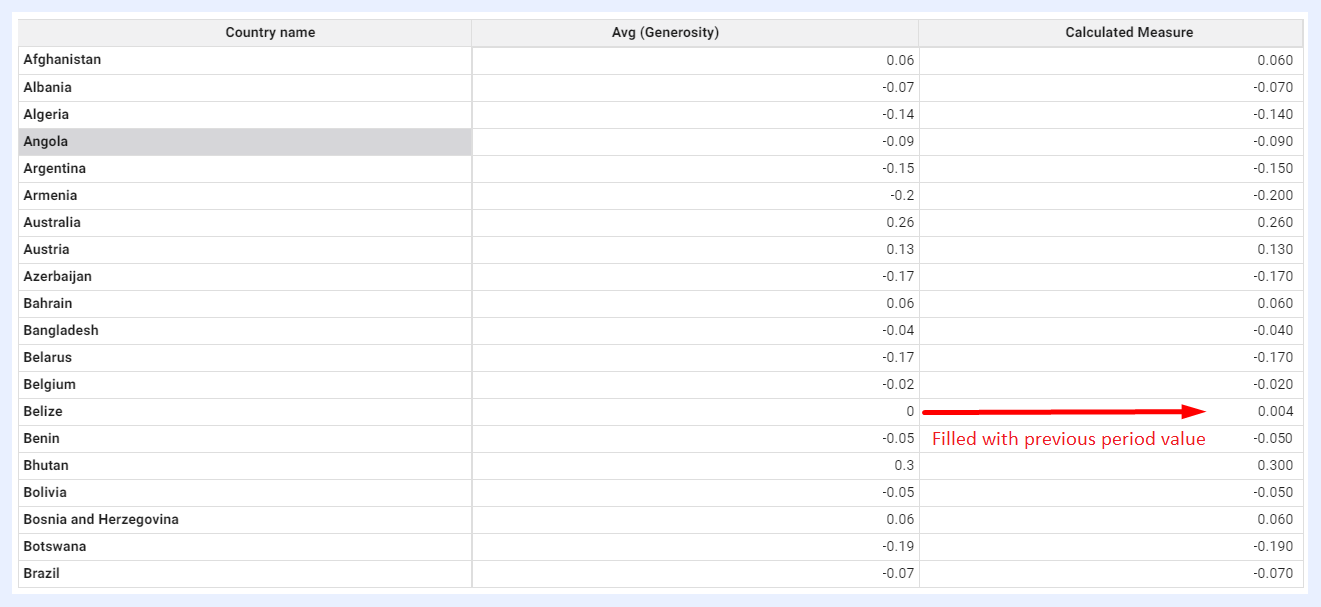The height and width of the screenshot is (607, 1321).
Task: Click Belgium's Avg Generosity value -0.02
Action: pos(898,384)
